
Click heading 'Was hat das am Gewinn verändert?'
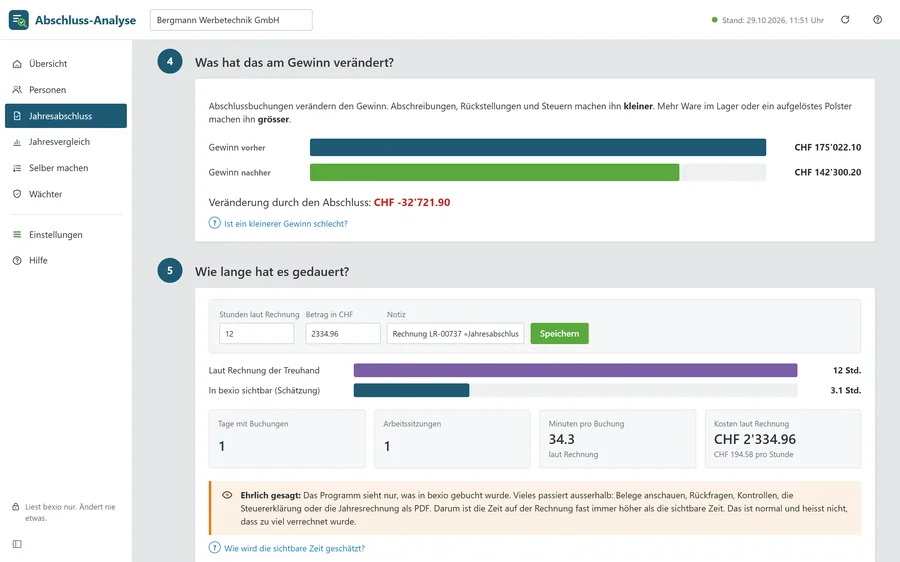tap(294, 63)
